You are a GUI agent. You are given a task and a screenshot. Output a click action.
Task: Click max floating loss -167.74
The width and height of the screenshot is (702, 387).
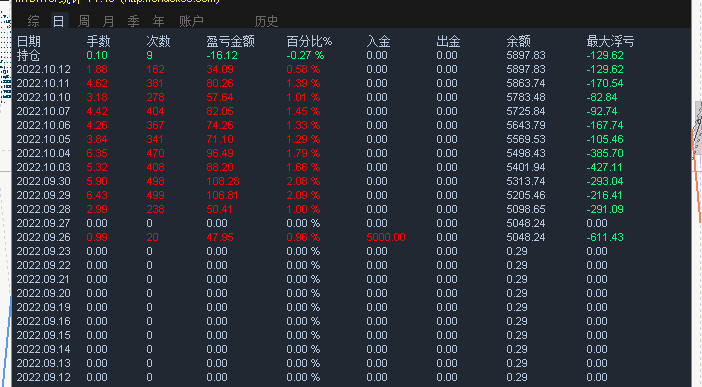(x=605, y=125)
